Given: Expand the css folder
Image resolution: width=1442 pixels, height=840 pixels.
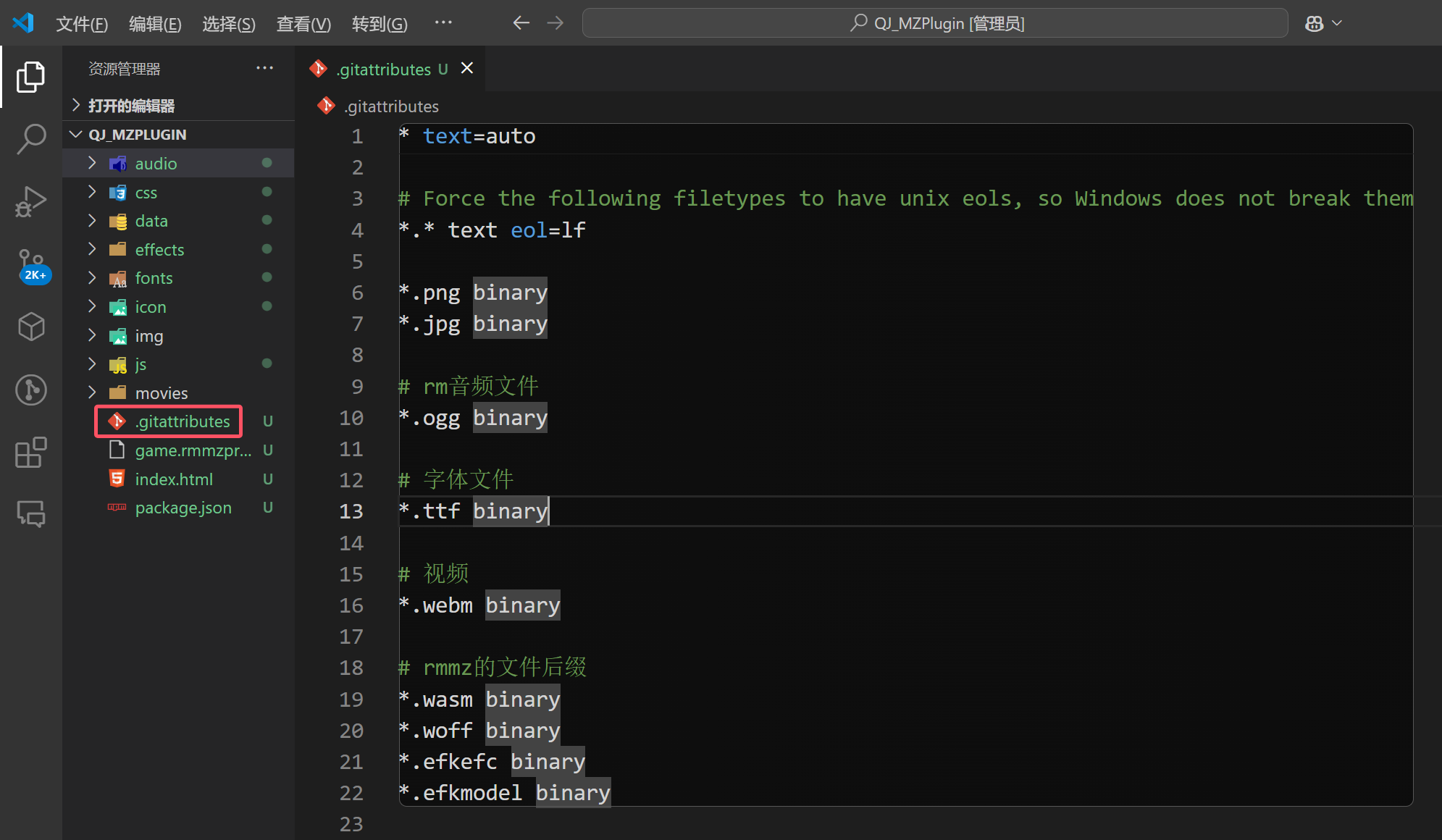Looking at the screenshot, I should click(92, 192).
